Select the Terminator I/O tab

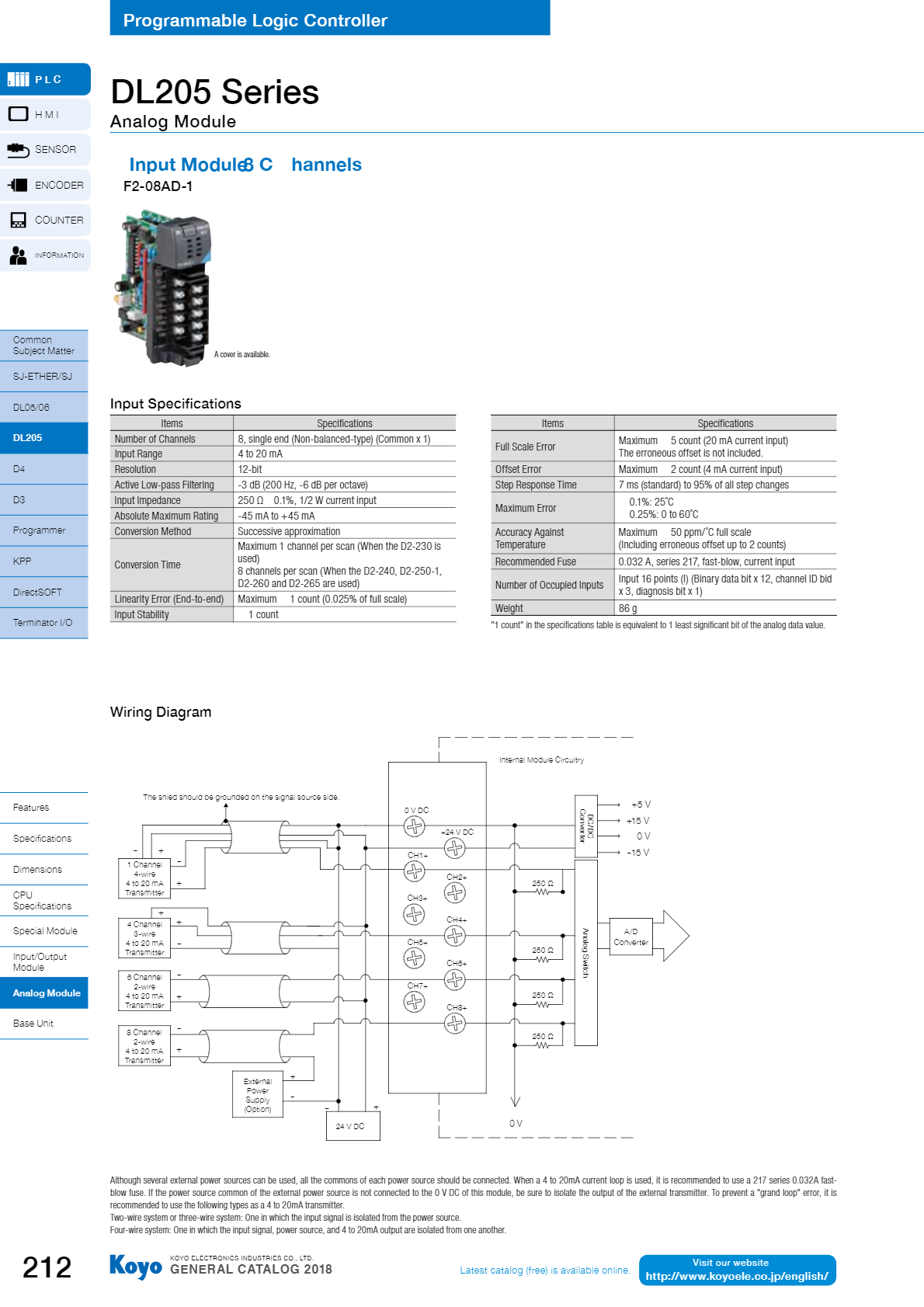click(x=44, y=623)
